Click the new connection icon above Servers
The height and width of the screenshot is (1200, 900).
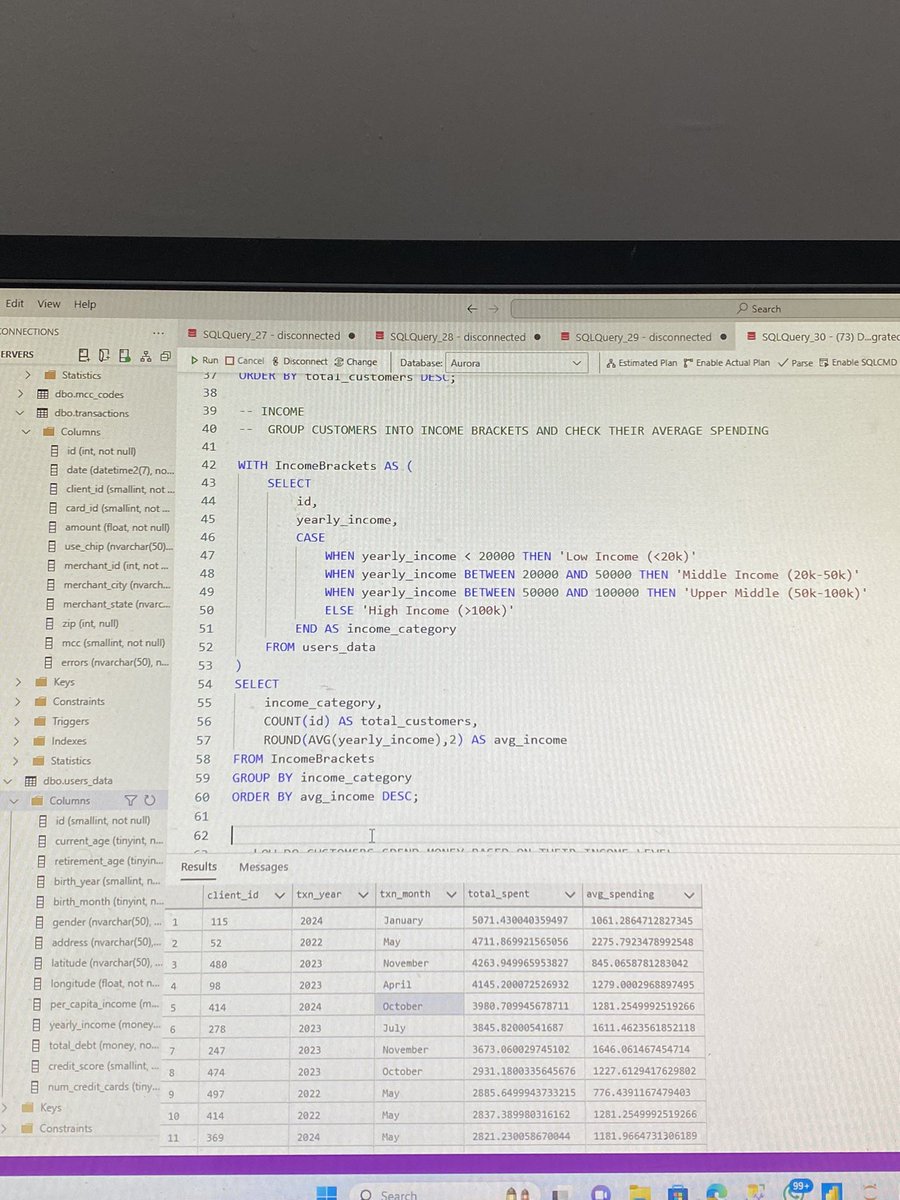(83, 354)
